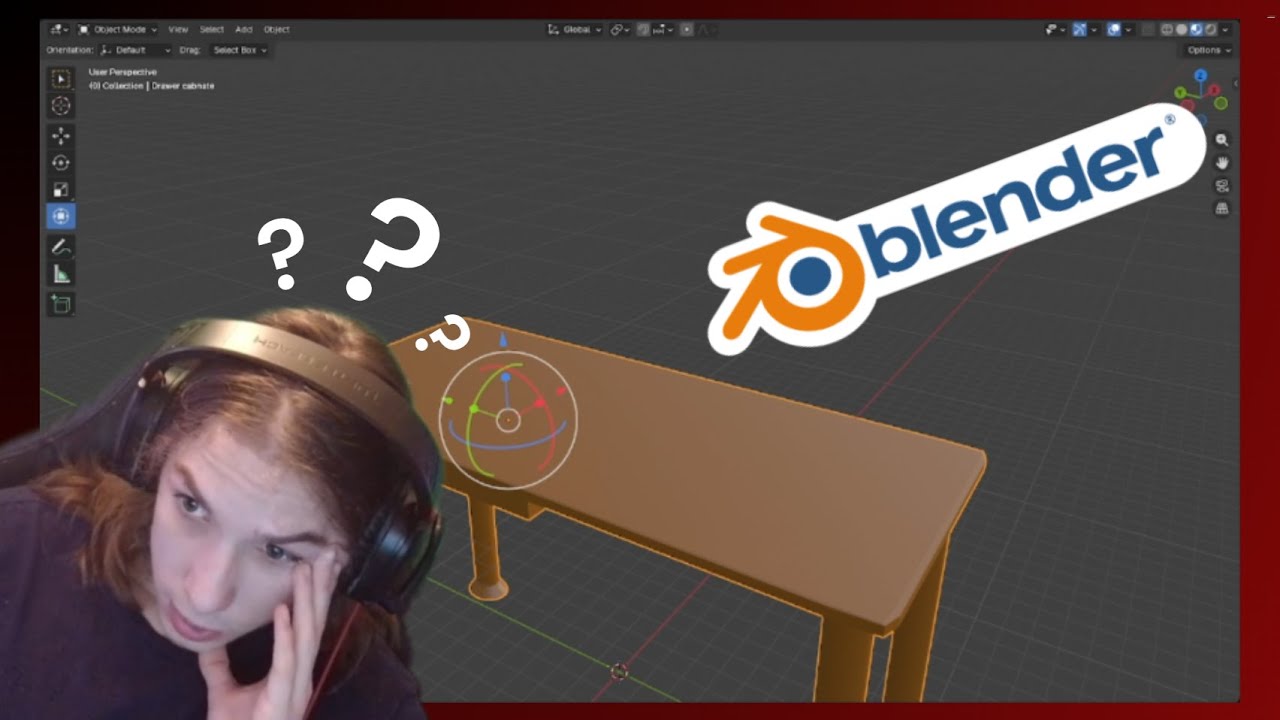1280x720 pixels.
Task: Toggle show overlays button
Action: 1114,30
